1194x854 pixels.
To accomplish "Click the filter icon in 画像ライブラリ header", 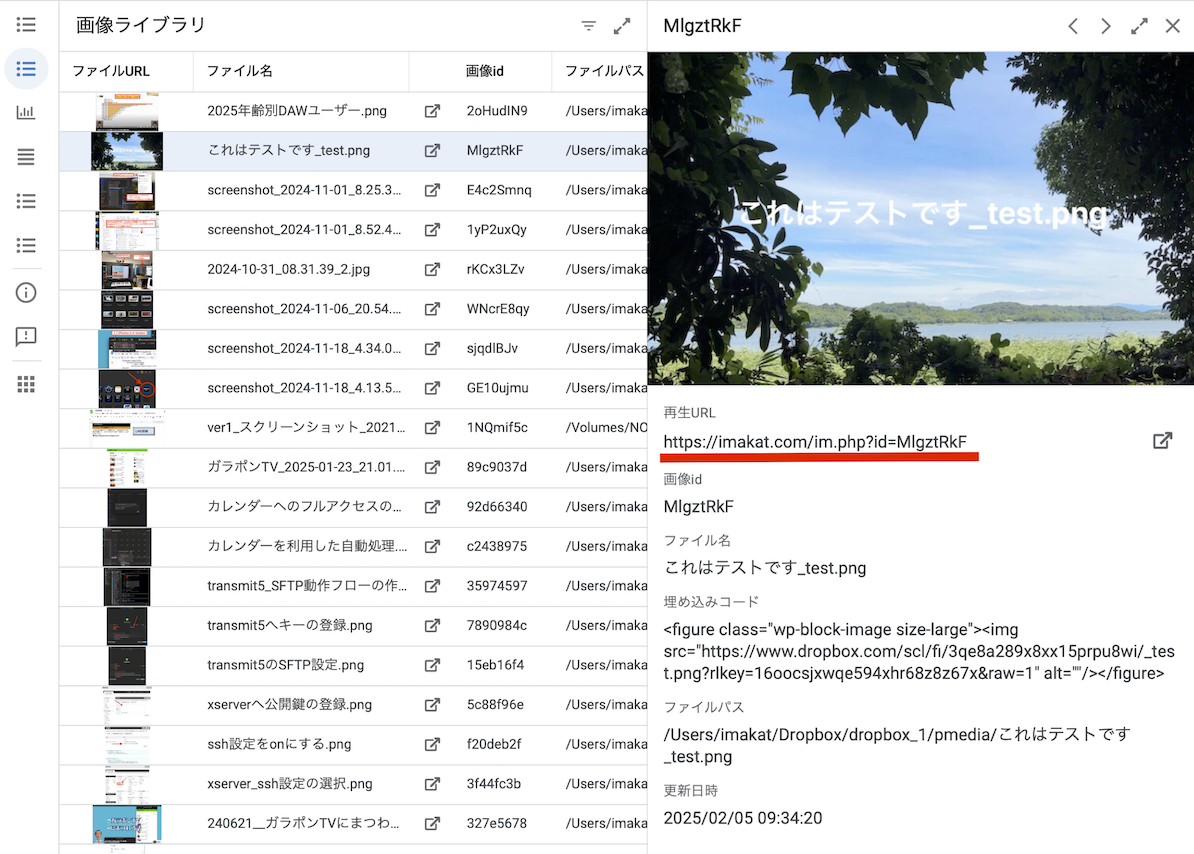I will (x=589, y=26).
